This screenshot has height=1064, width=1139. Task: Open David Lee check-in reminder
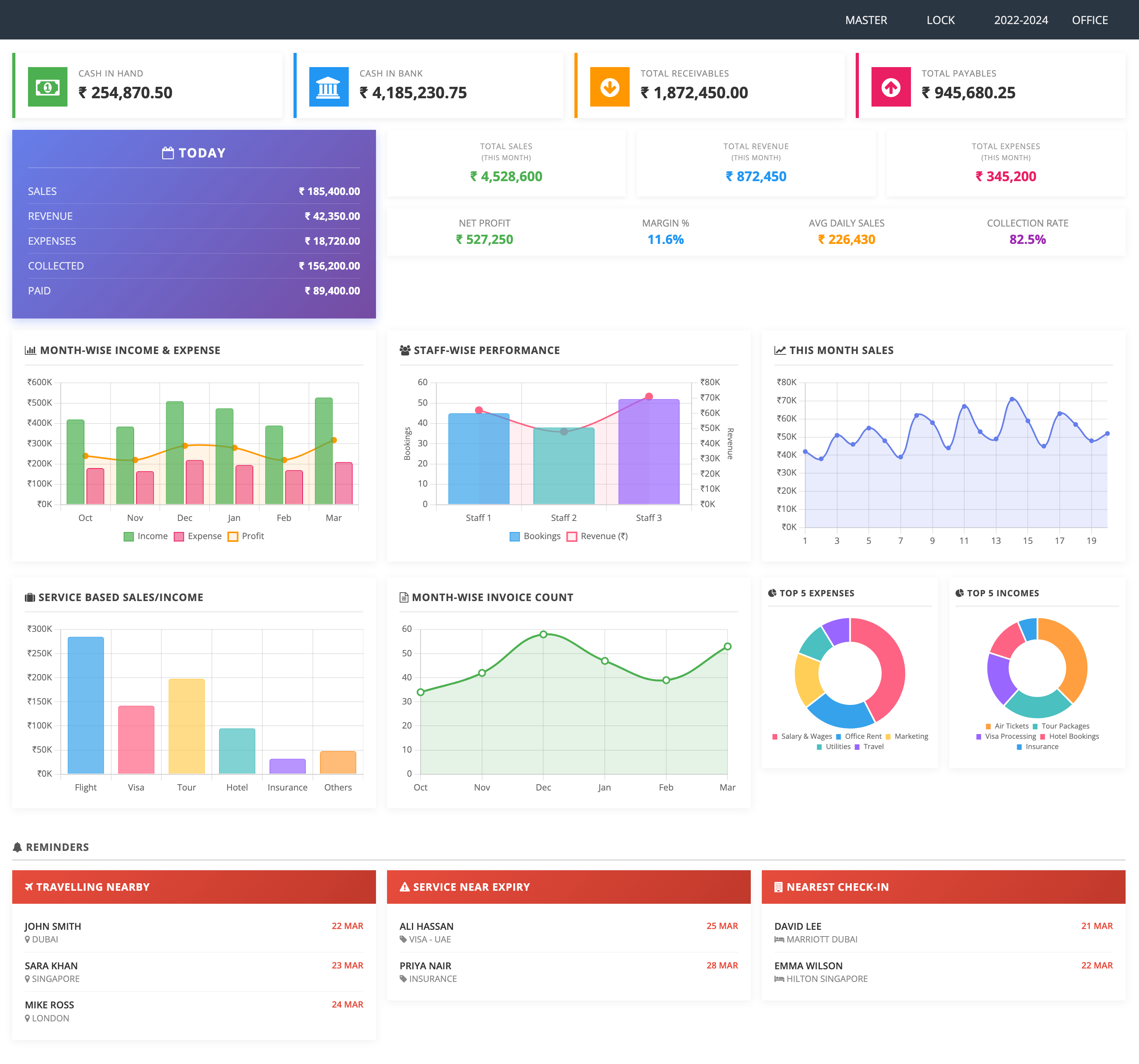(943, 933)
